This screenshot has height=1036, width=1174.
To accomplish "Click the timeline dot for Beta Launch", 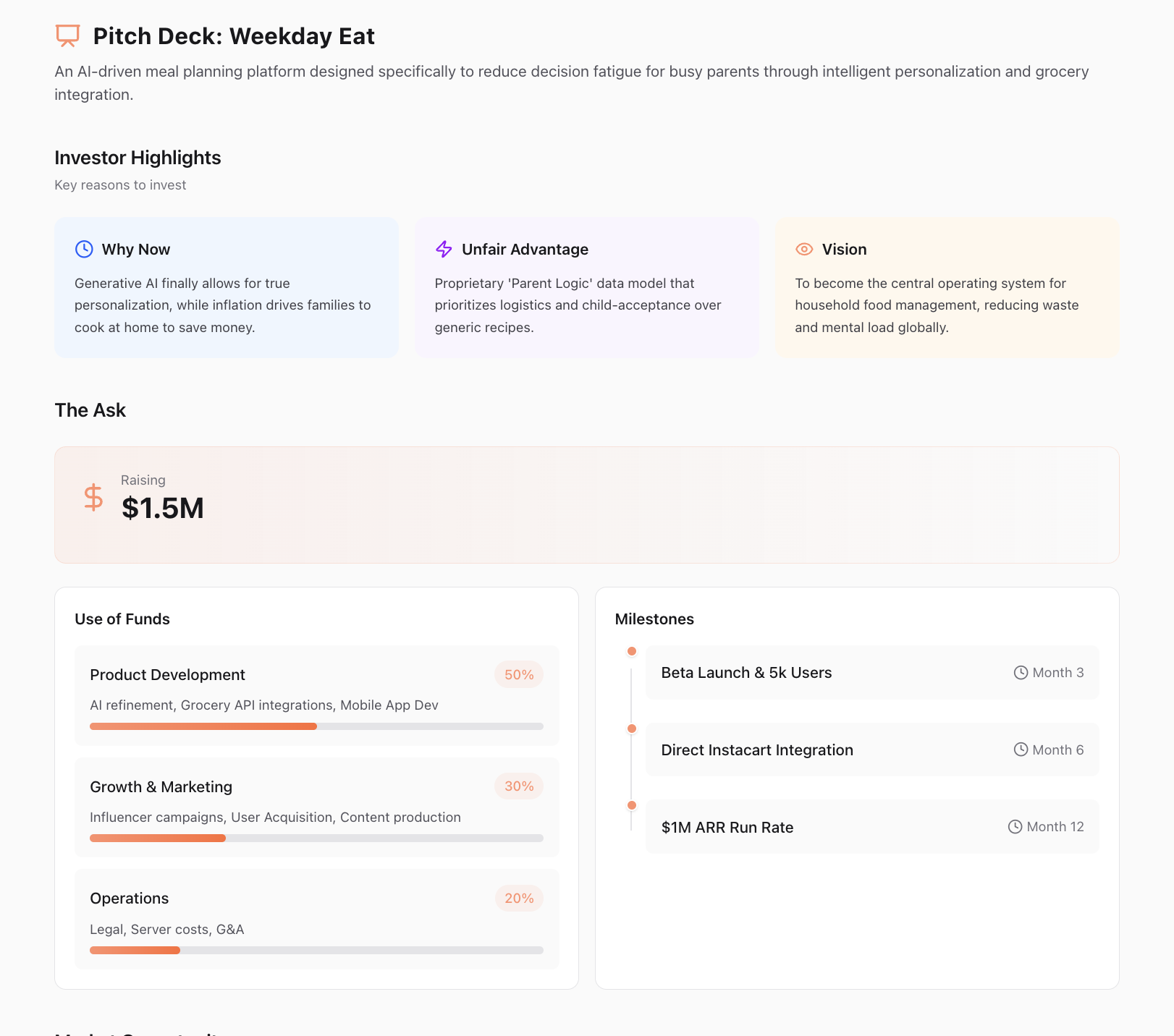I will tap(632, 651).
